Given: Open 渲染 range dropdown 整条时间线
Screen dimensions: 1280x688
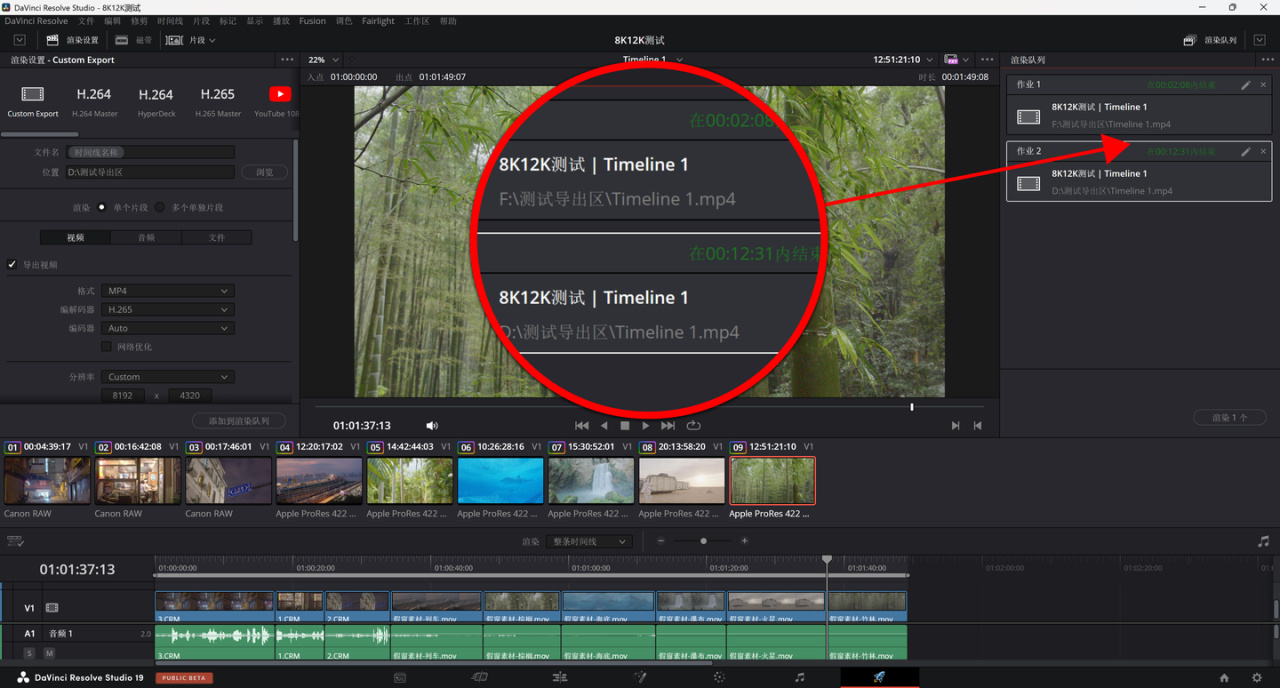Looking at the screenshot, I should point(589,541).
